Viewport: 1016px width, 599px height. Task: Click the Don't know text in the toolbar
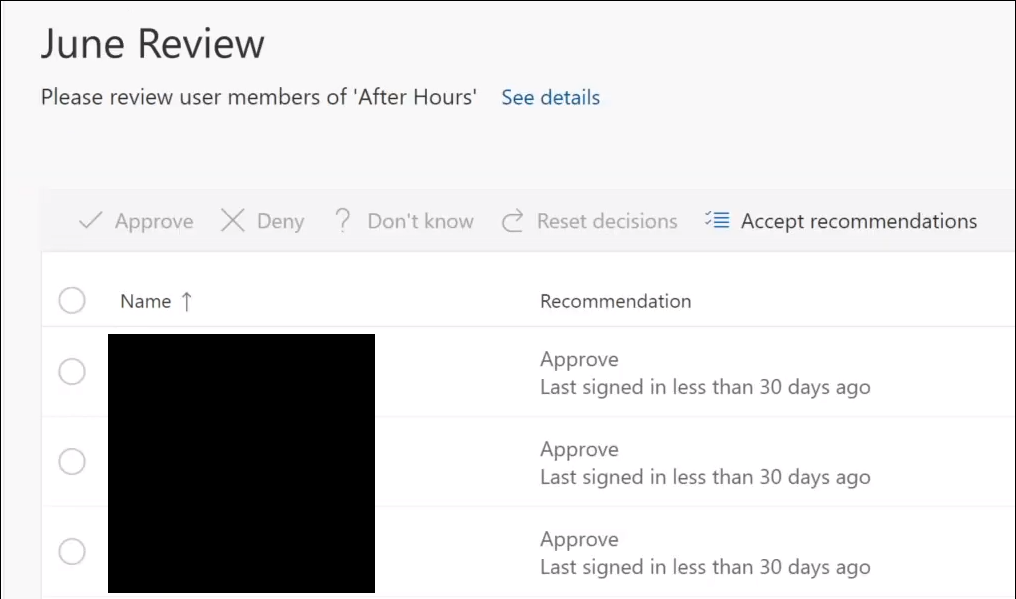420,221
